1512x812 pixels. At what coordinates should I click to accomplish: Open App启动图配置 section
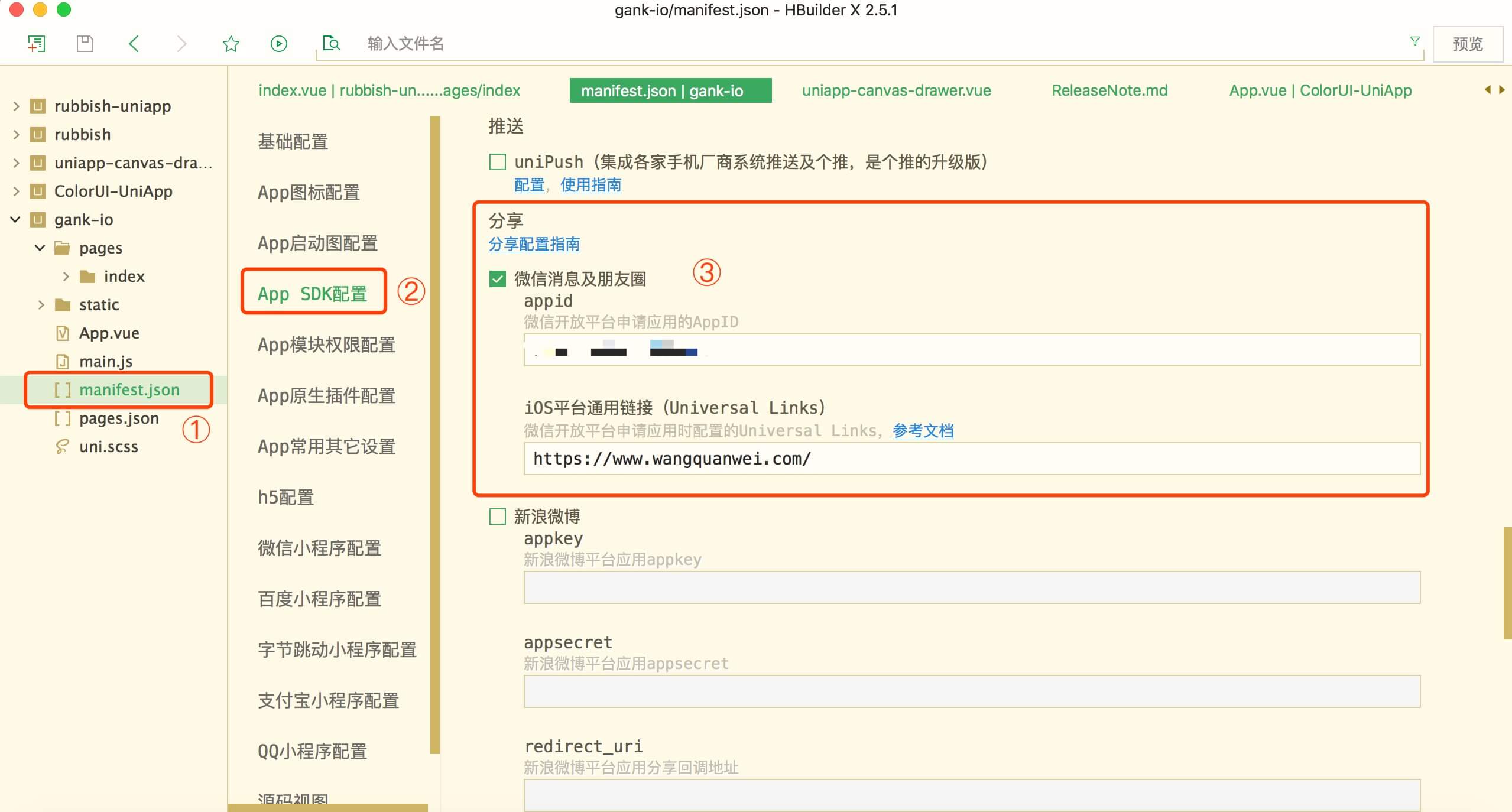point(317,243)
